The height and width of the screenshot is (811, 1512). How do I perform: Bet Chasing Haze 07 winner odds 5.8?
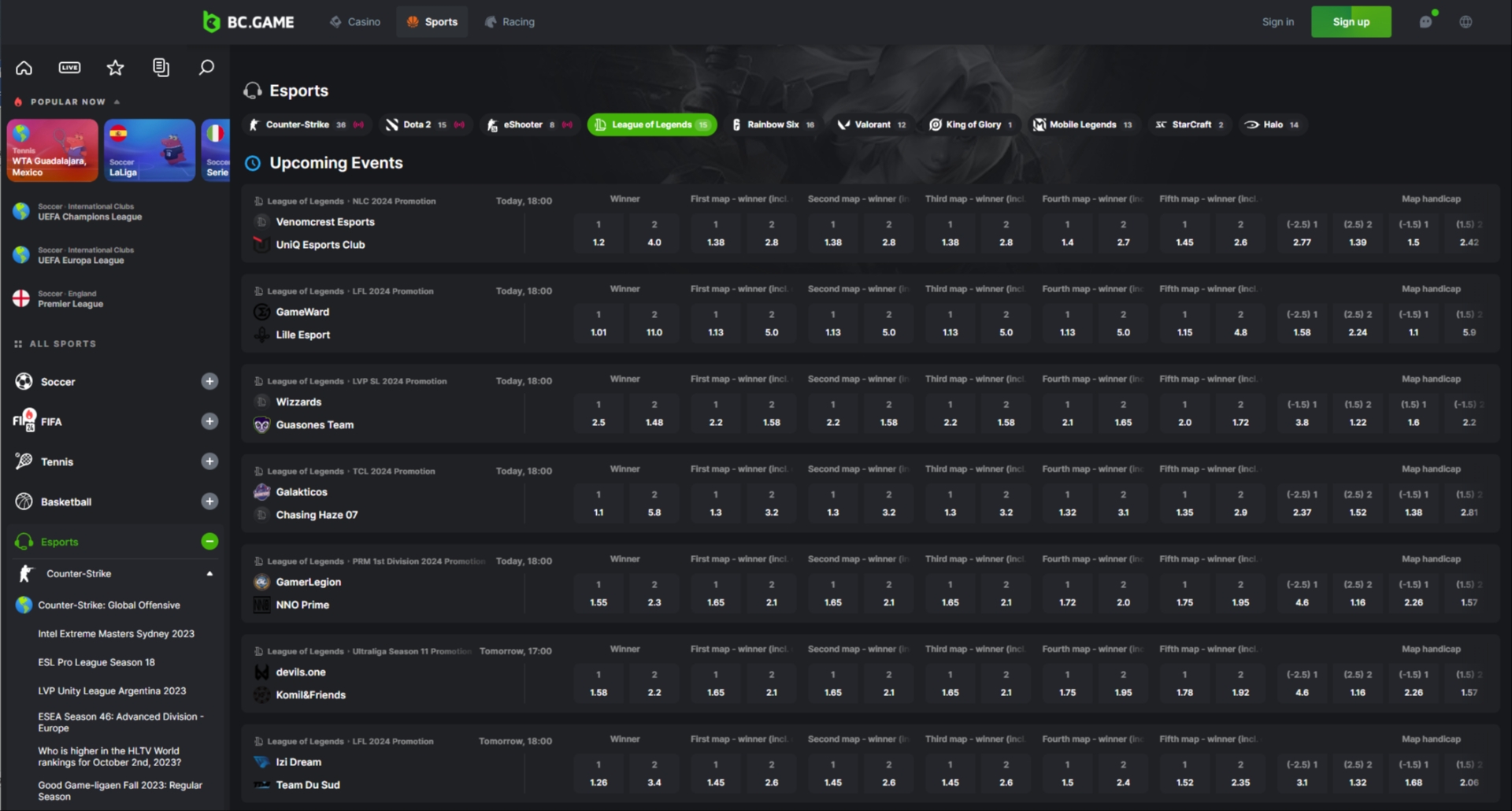point(654,504)
